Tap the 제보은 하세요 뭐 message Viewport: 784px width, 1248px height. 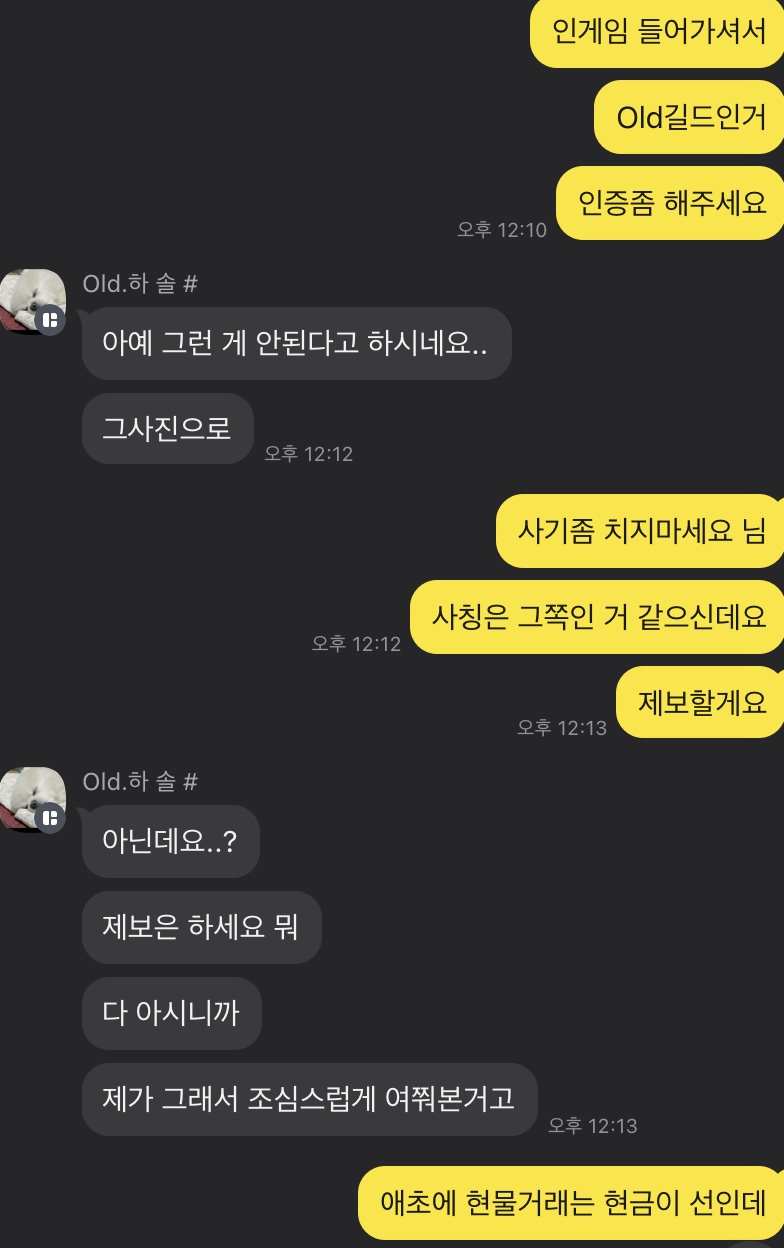tap(200, 927)
